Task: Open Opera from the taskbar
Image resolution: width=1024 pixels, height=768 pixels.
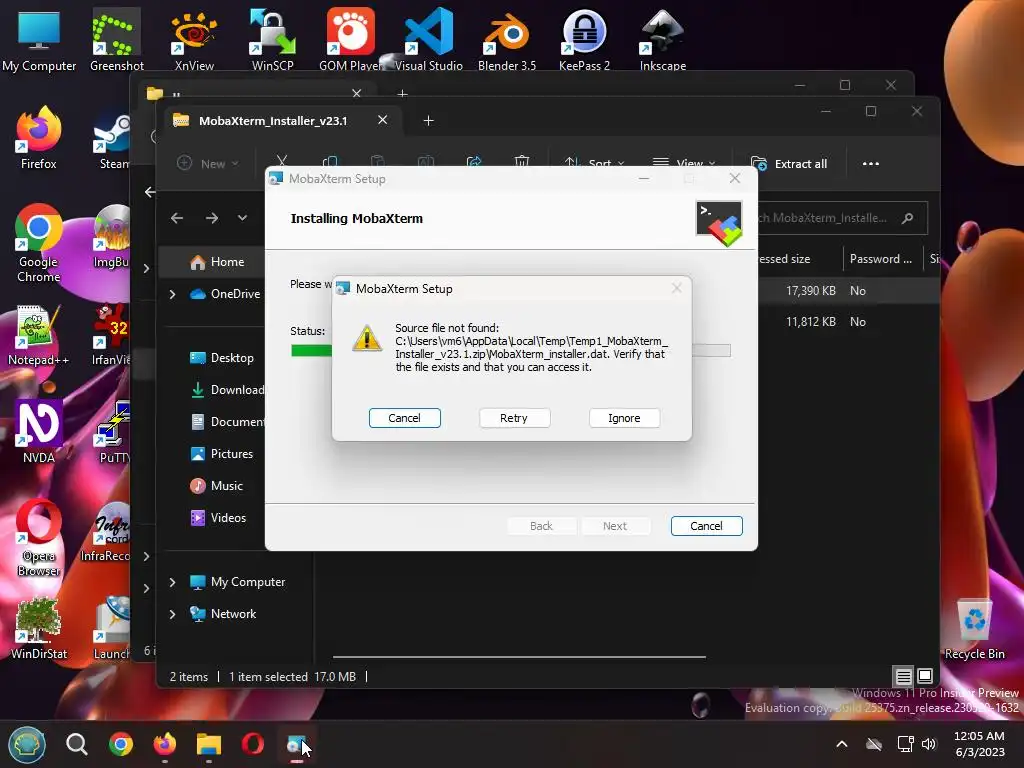Action: (x=253, y=744)
